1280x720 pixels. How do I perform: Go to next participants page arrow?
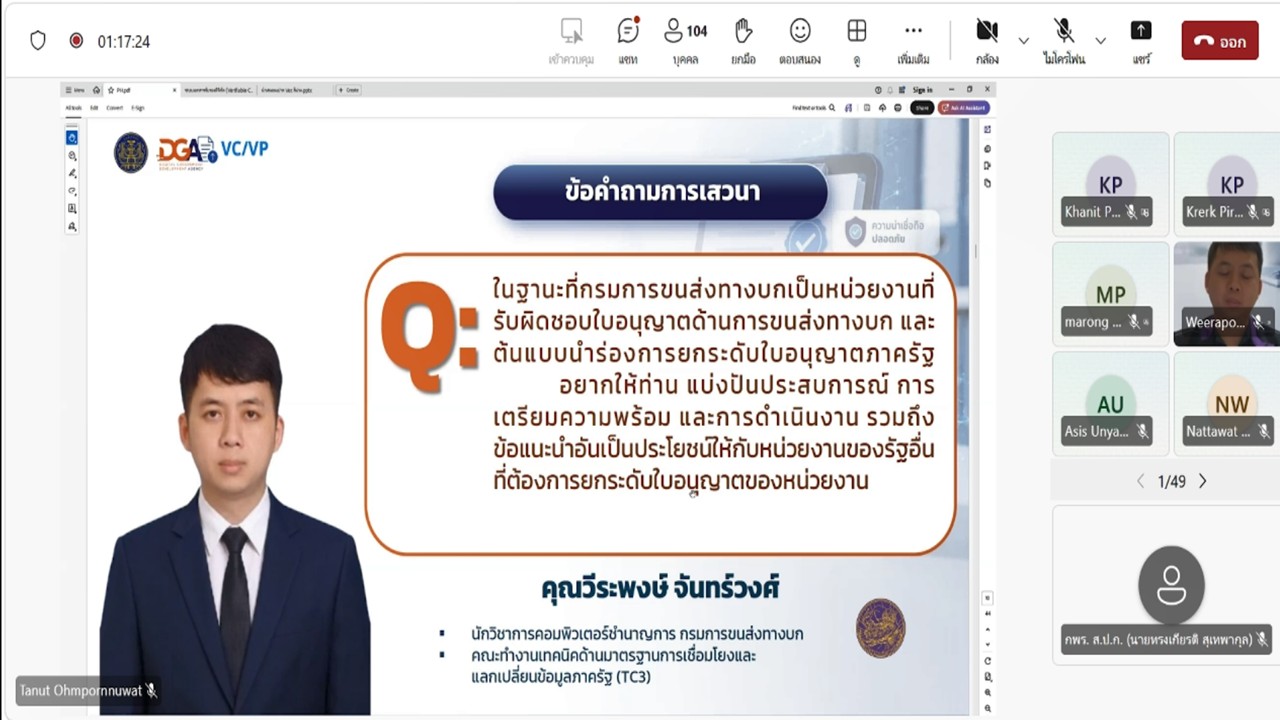click(1203, 481)
